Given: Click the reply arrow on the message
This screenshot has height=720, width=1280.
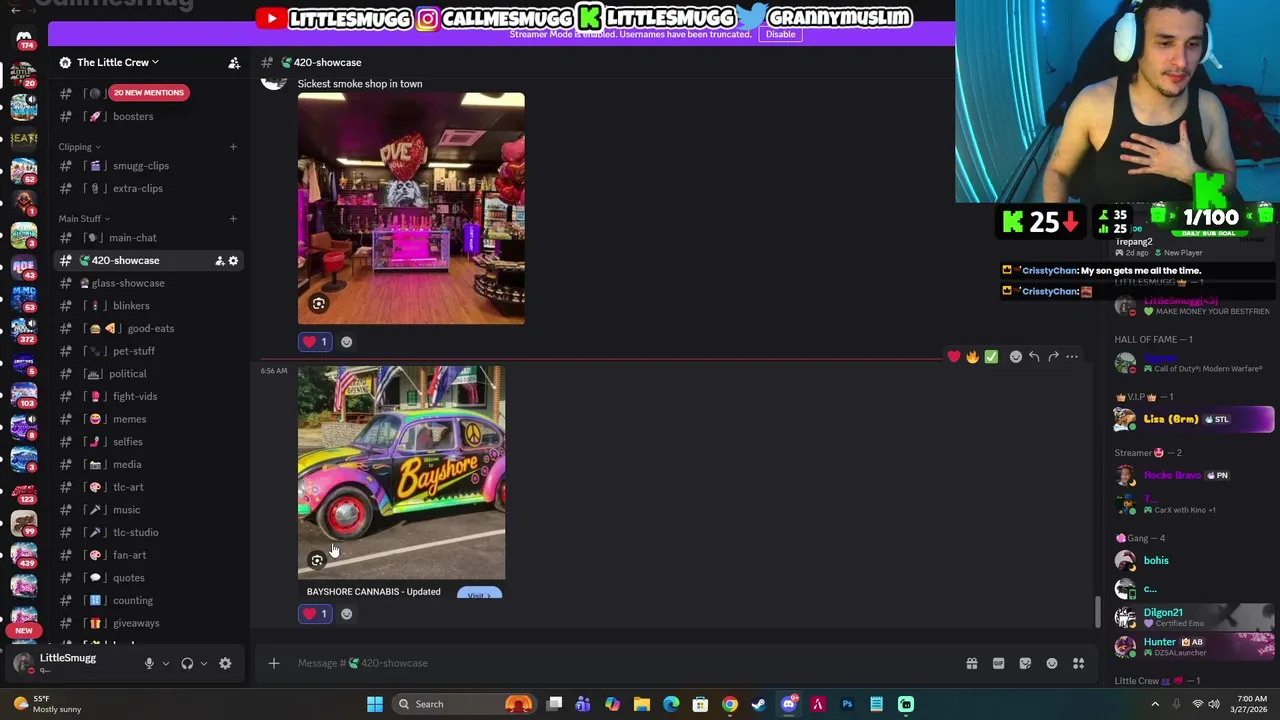Looking at the screenshot, I should pos(1034,356).
